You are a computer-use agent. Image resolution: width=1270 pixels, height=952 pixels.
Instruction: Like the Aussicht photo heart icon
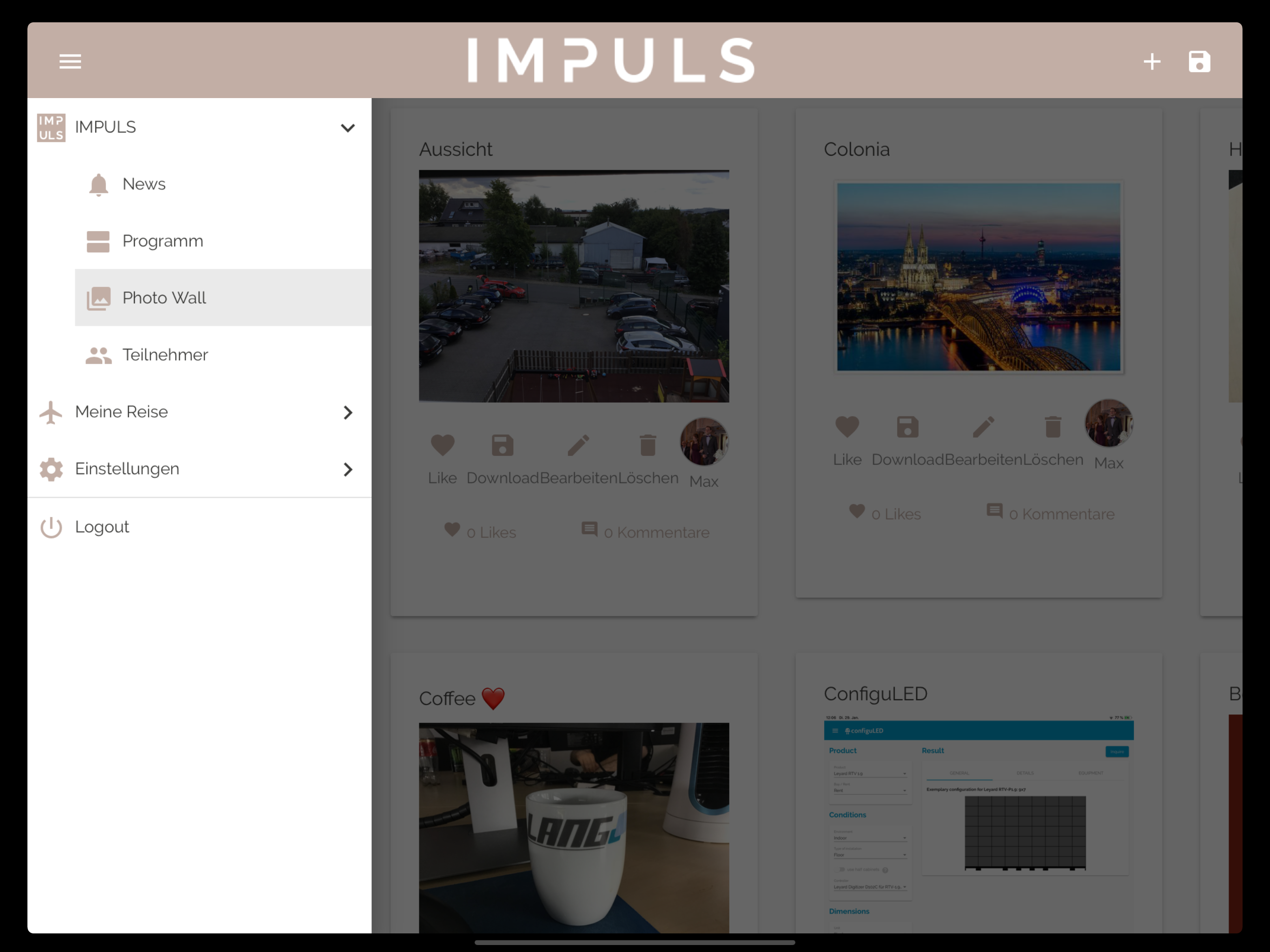click(443, 445)
